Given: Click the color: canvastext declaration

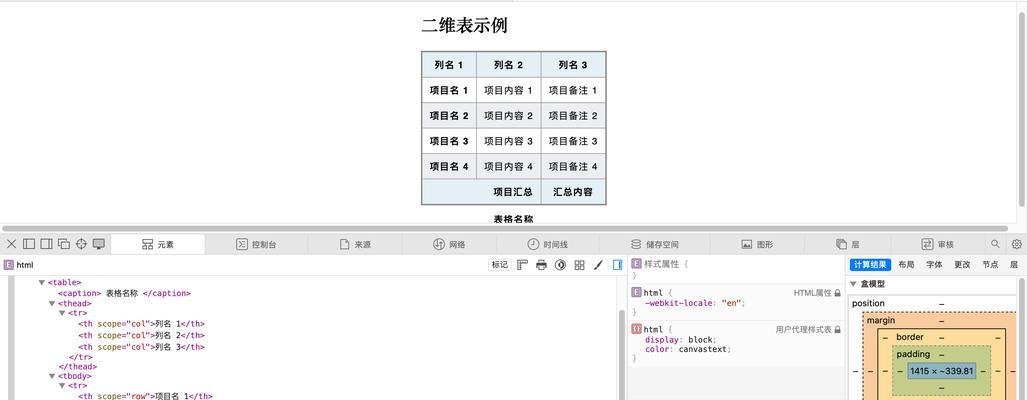Looking at the screenshot, I should click(688, 349).
